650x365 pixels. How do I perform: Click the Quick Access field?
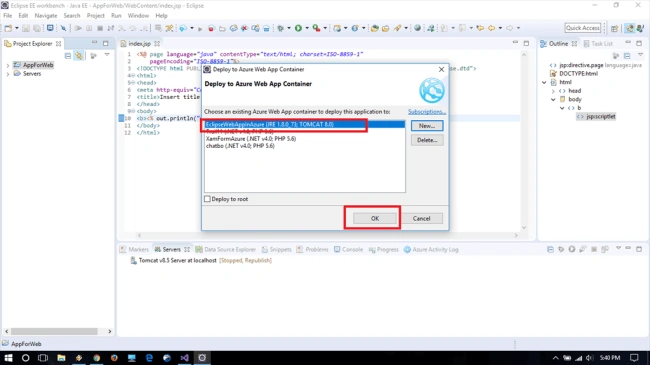tap(582, 28)
